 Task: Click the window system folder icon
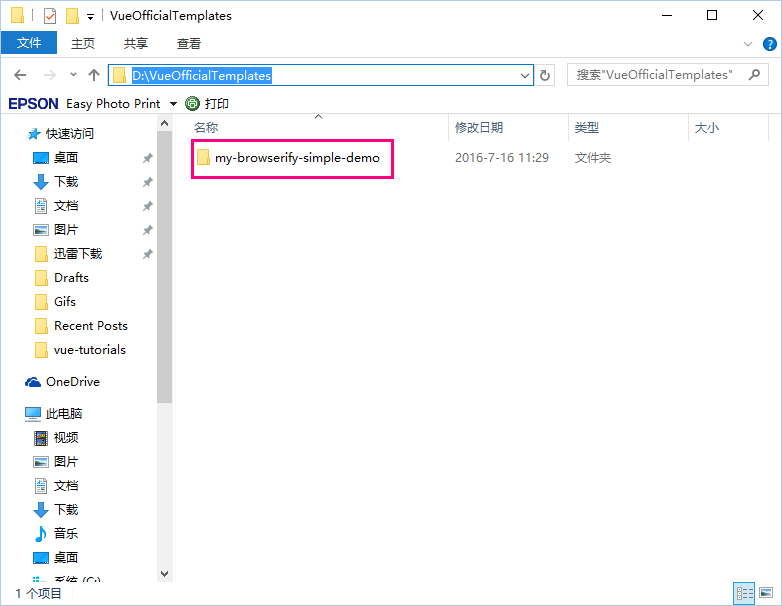(17, 15)
